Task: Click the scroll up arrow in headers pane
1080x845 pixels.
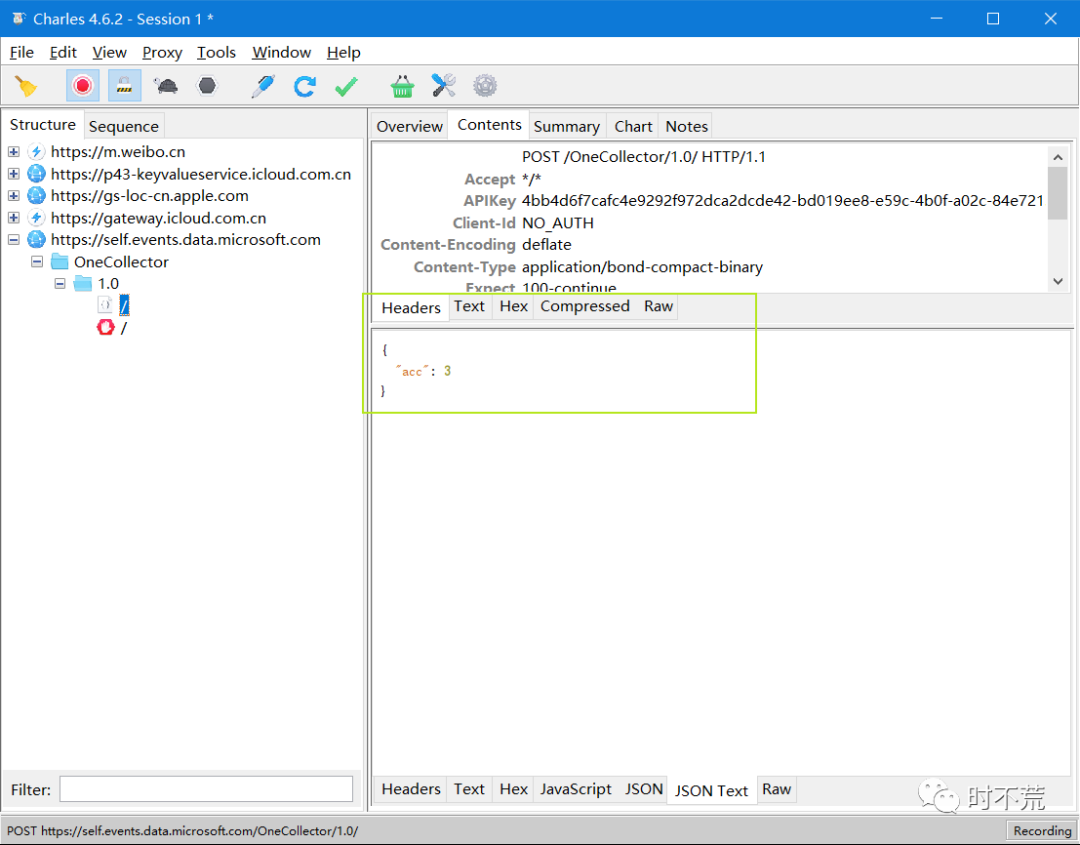Action: pyautogui.click(x=1058, y=157)
